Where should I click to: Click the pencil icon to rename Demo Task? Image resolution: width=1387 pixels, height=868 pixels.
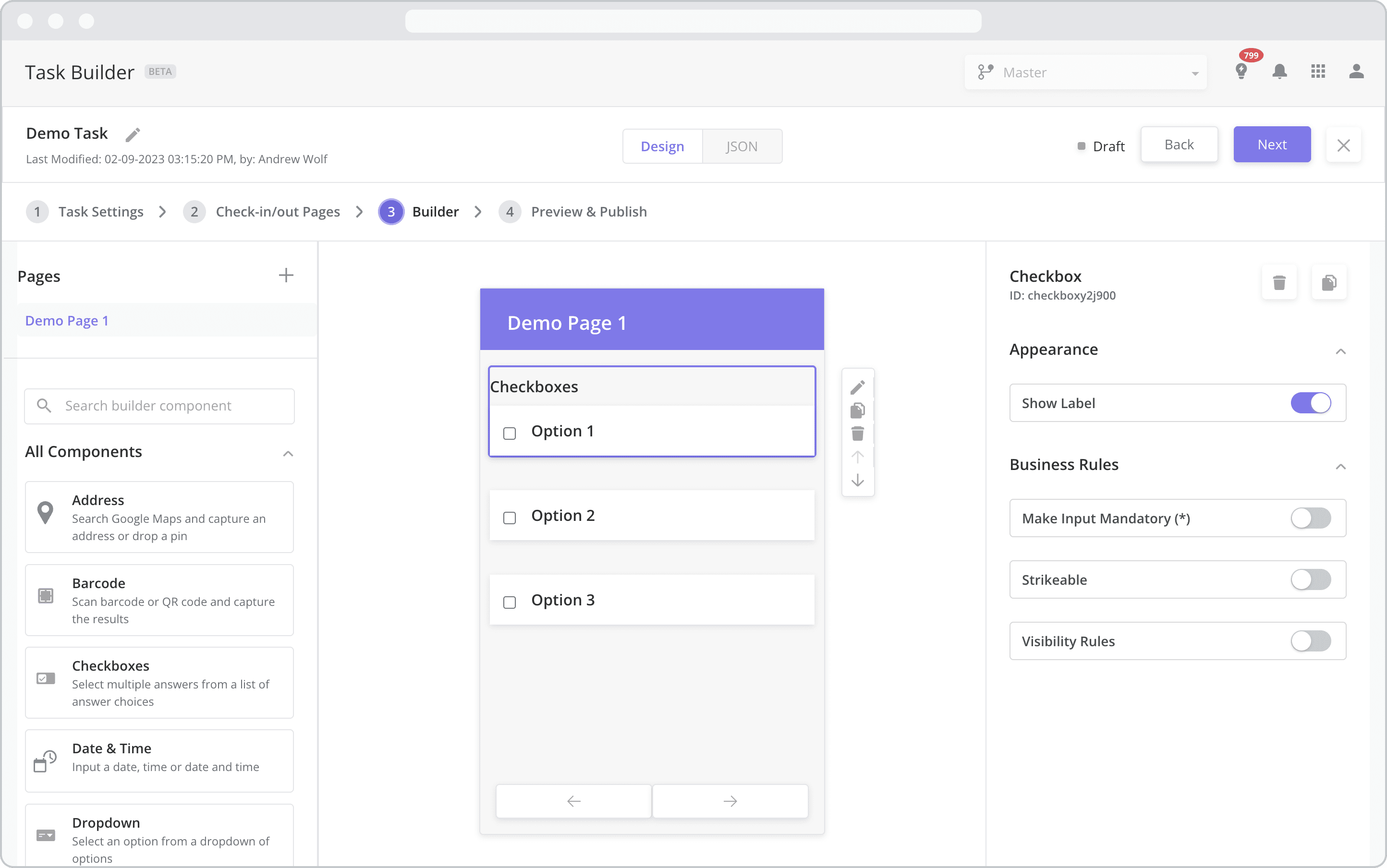click(x=133, y=134)
